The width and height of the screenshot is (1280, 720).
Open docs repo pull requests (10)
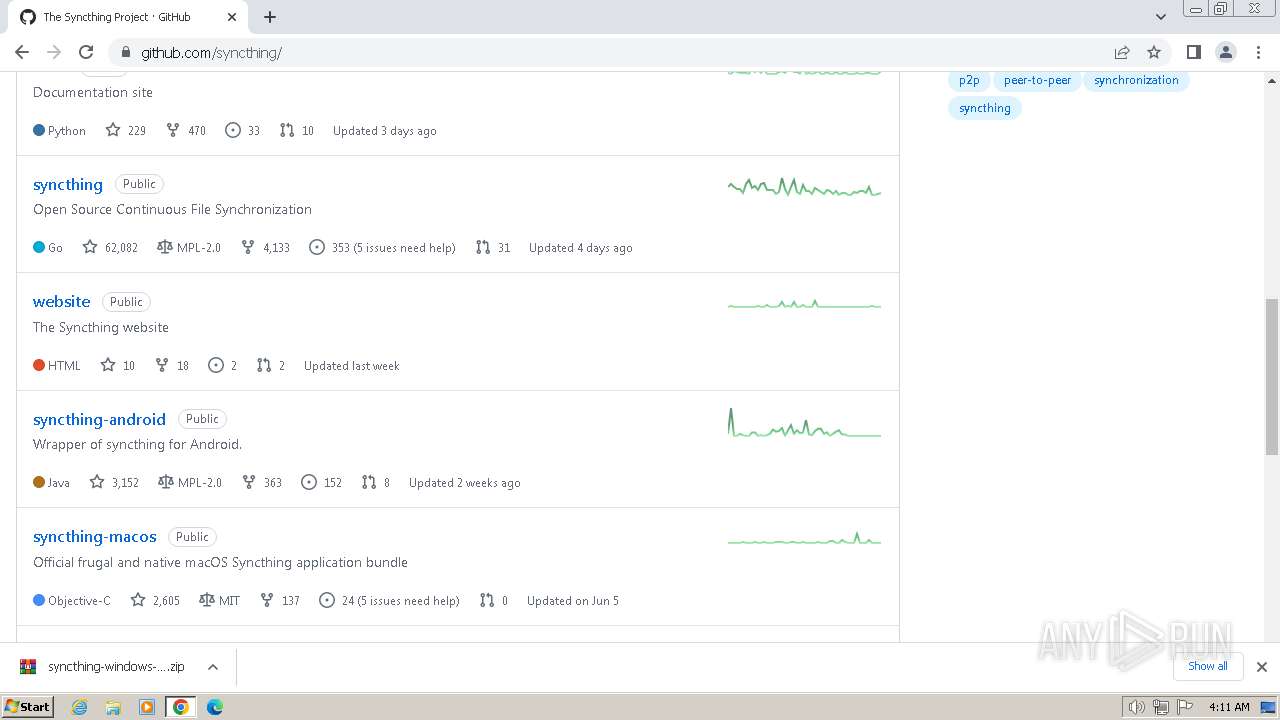[297, 131]
